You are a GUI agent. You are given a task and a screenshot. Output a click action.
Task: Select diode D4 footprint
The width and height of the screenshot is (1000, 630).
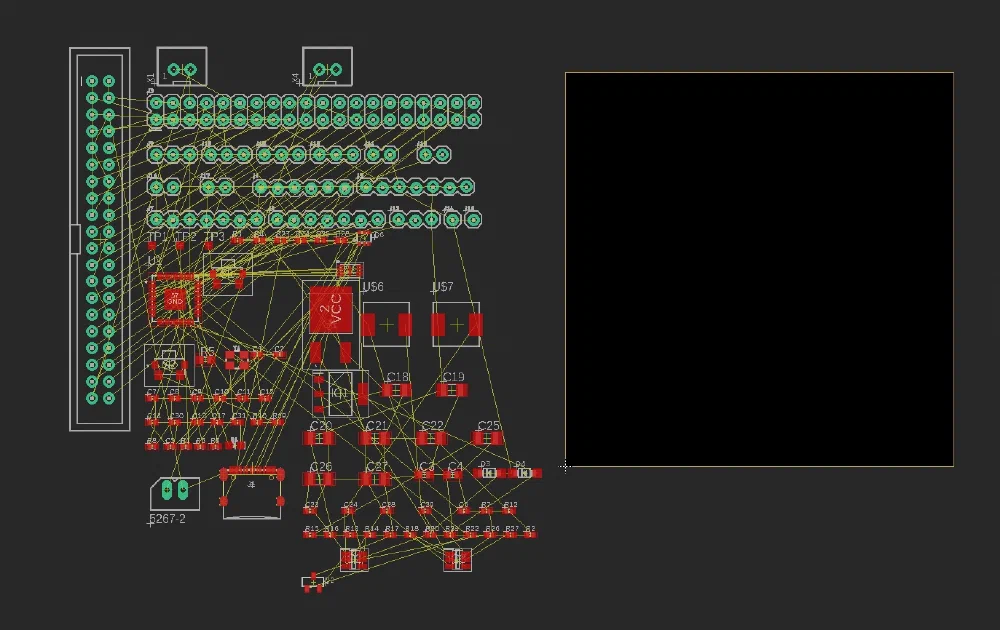click(x=524, y=473)
